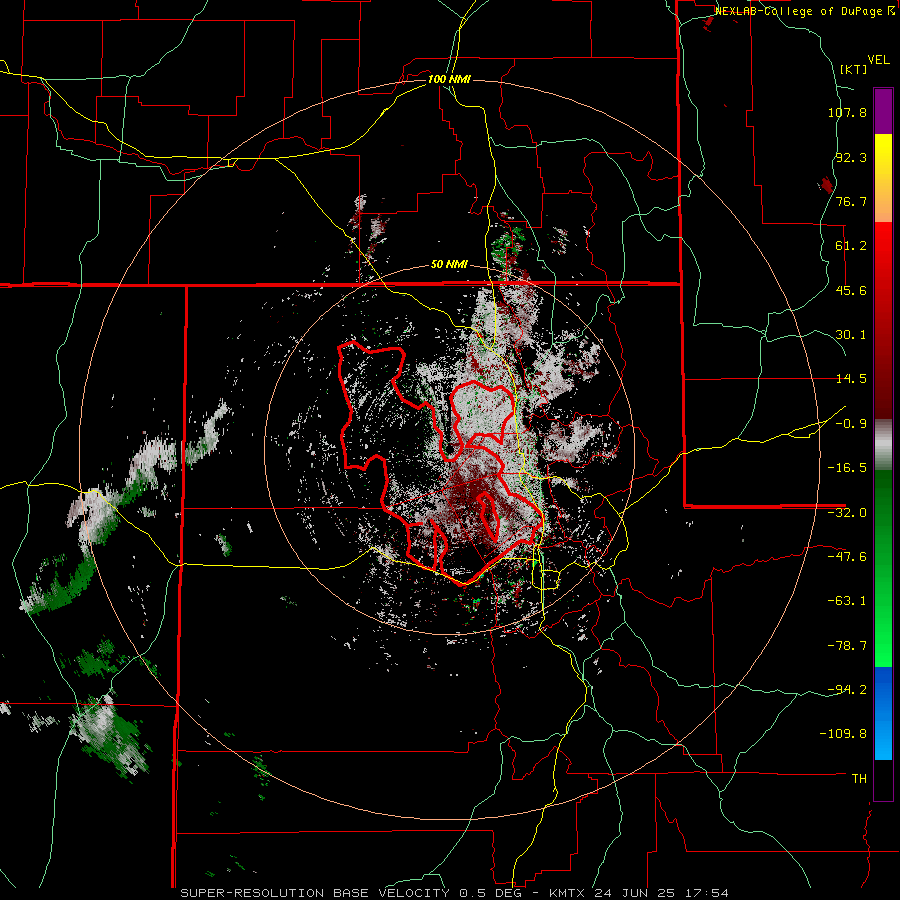The image size is (900, 900).
Task: Click the 61.2 scale value
Action: pyautogui.click(x=851, y=246)
